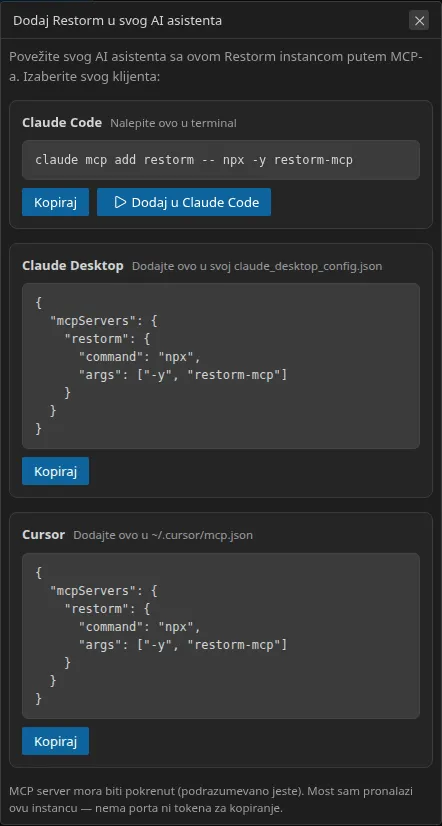This screenshot has width=442, height=826.
Task: Click the Claude Desktop JSON code block
Action: 221,366
